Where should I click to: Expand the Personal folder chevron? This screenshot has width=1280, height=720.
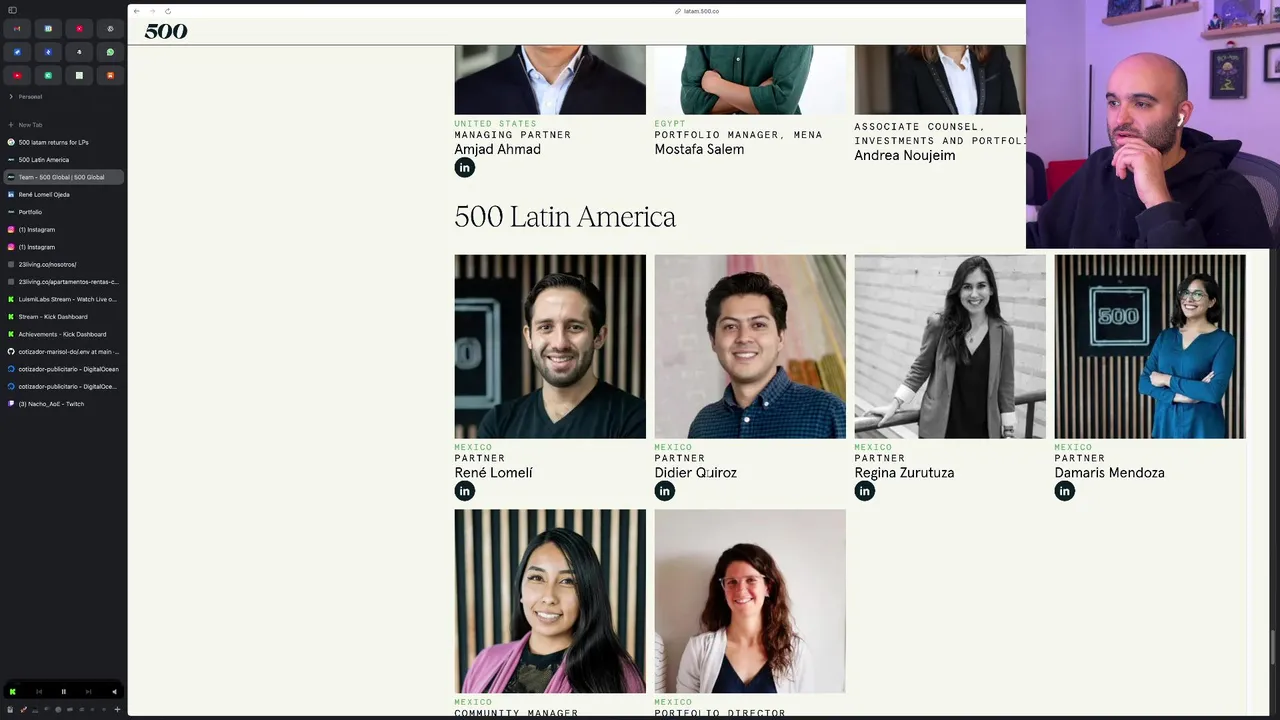pyautogui.click(x=11, y=97)
